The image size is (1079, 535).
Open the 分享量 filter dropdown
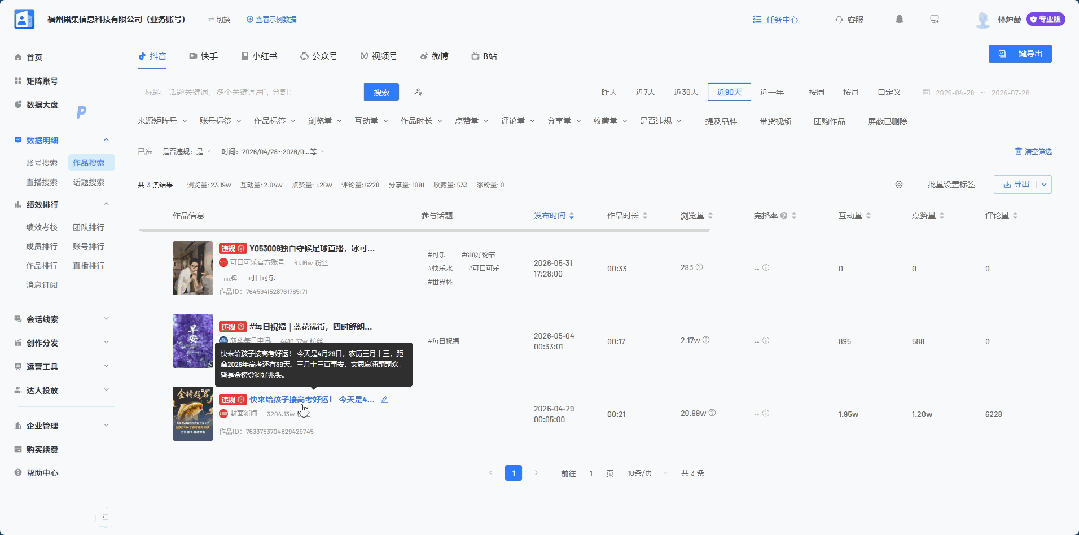click(564, 121)
